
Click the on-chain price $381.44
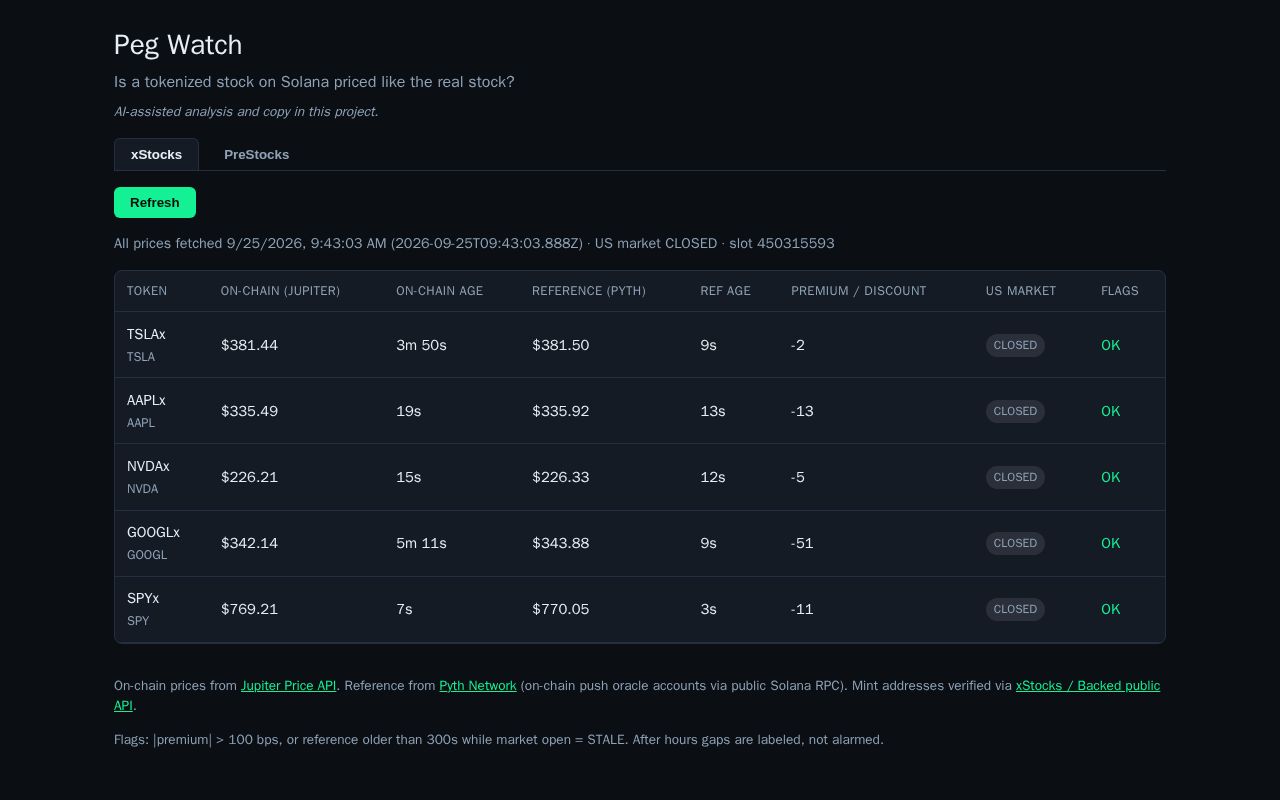(x=249, y=345)
